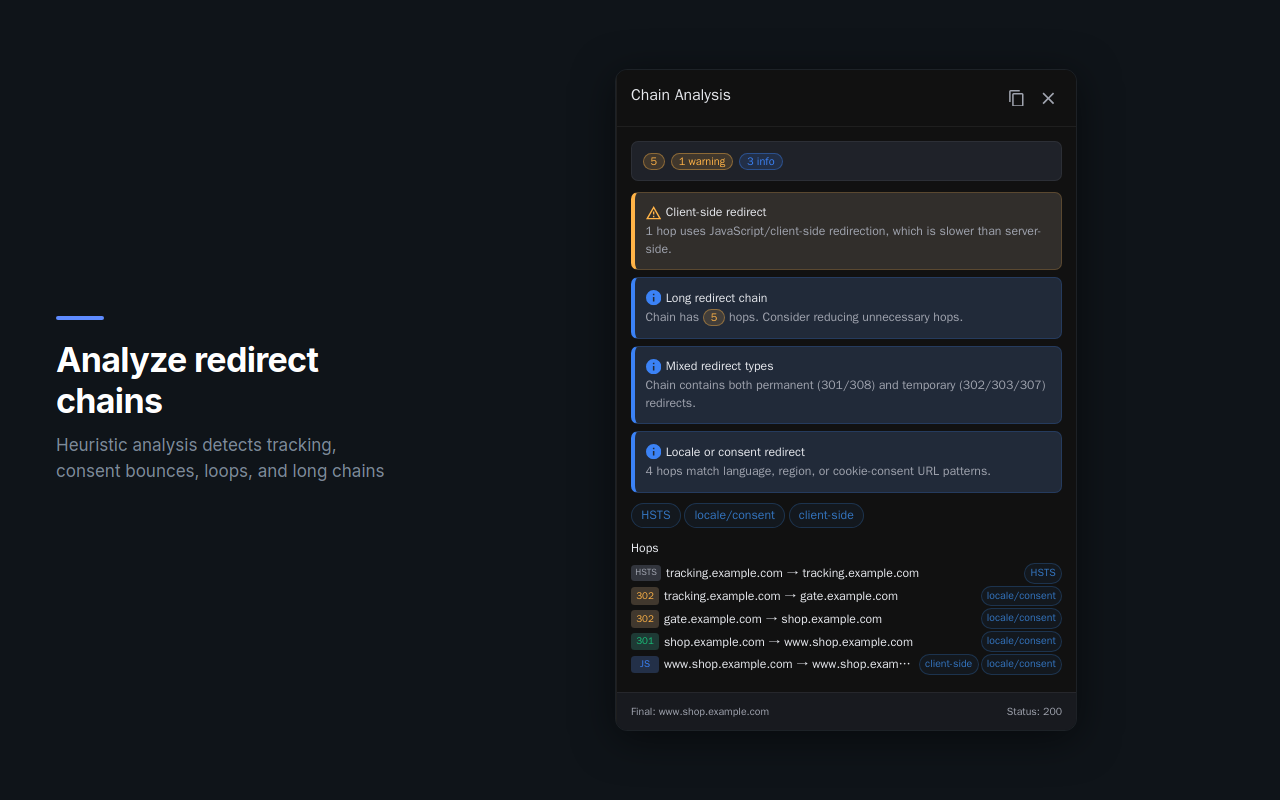
Task: Toggle the locale/consent filter chip
Action: (x=734, y=515)
